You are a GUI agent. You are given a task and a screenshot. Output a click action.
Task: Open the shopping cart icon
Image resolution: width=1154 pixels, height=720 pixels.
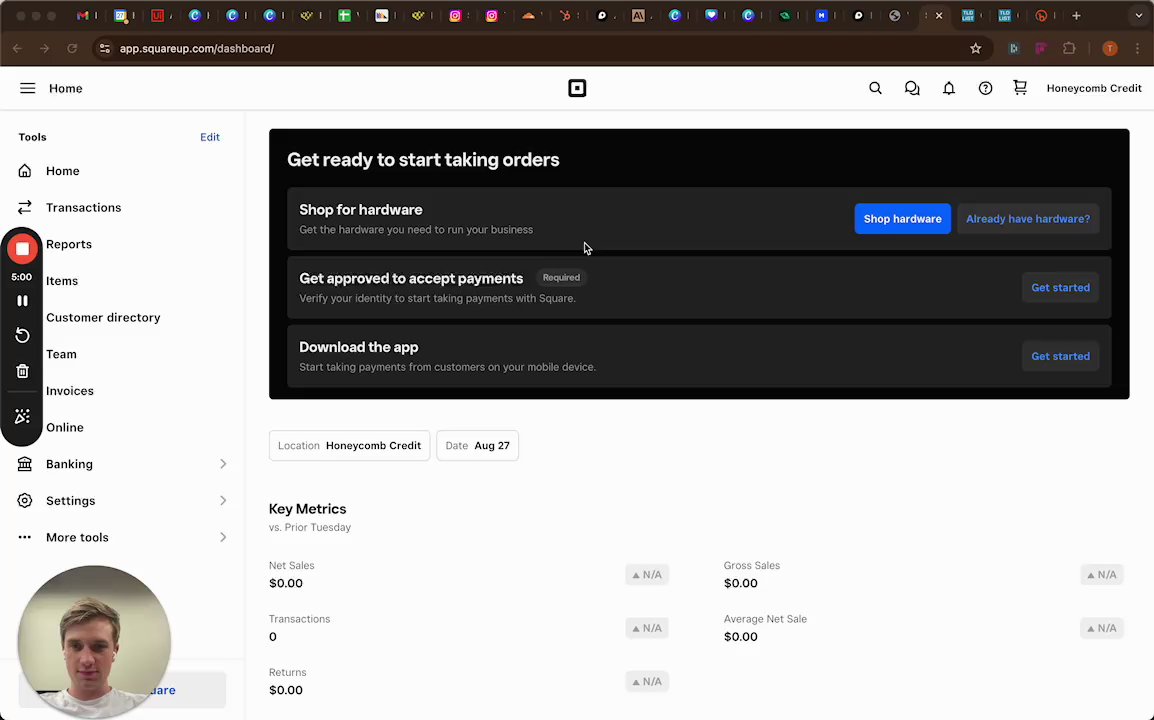click(1020, 88)
